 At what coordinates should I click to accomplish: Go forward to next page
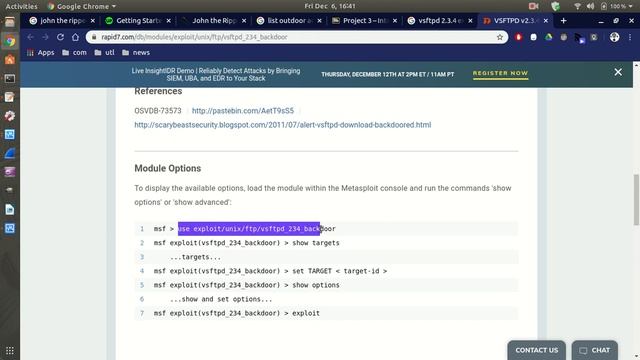[45, 37]
